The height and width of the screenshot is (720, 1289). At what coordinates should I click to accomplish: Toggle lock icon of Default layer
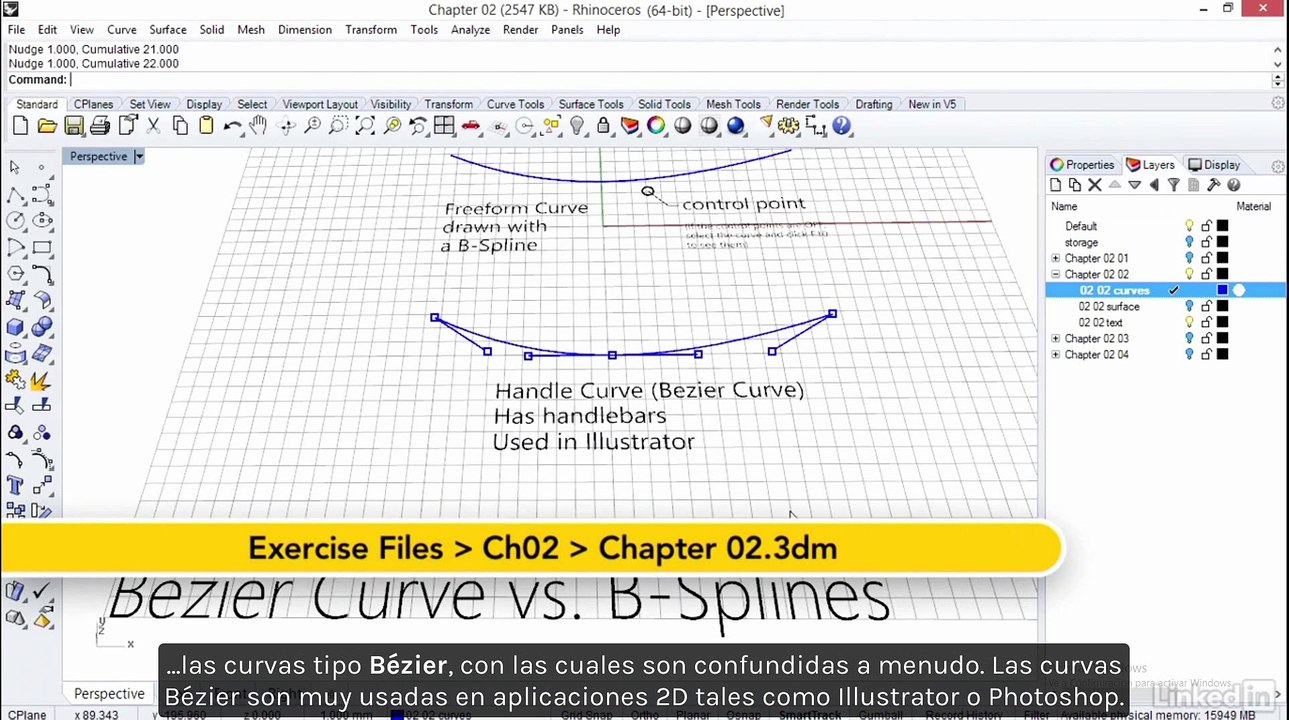1206,226
